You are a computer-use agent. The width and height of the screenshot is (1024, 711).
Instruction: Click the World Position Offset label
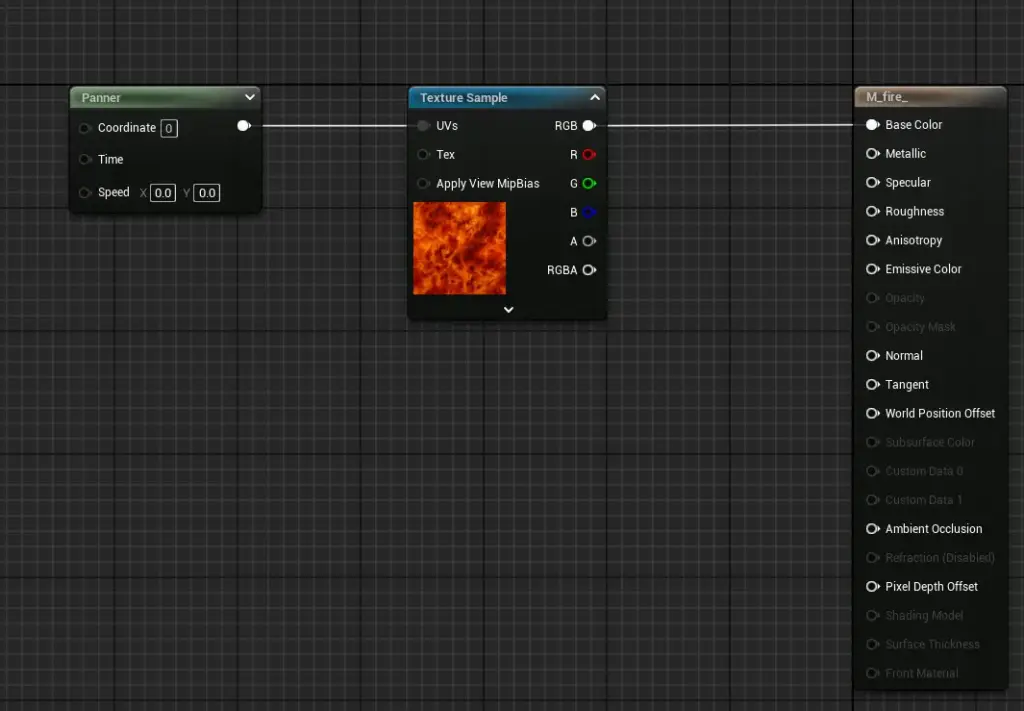point(940,413)
